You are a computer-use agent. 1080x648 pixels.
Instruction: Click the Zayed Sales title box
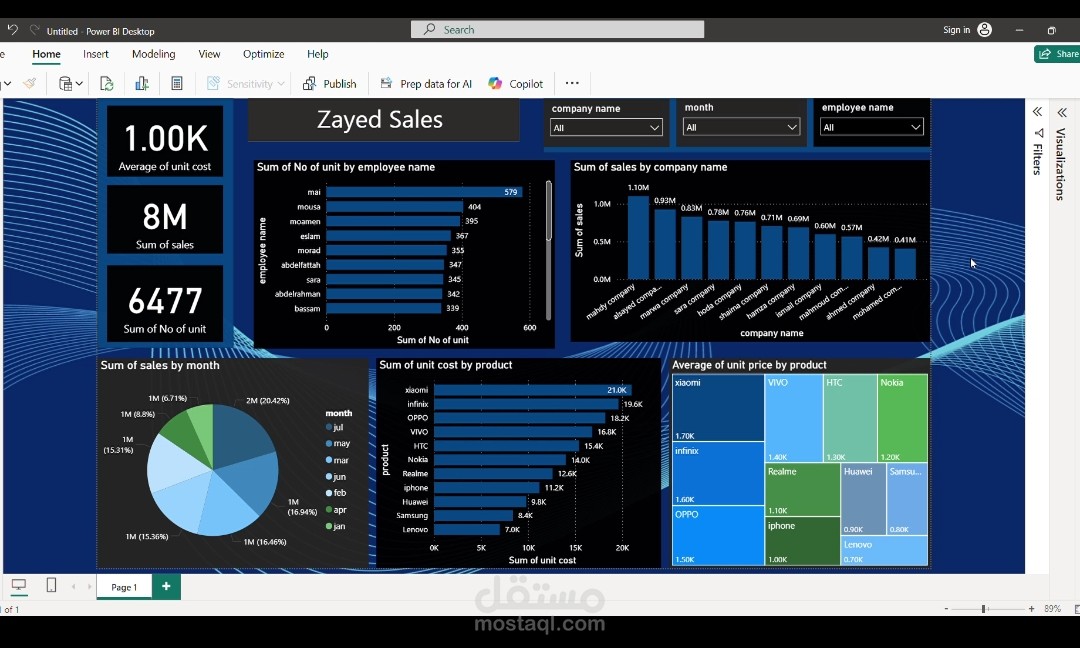coord(383,120)
